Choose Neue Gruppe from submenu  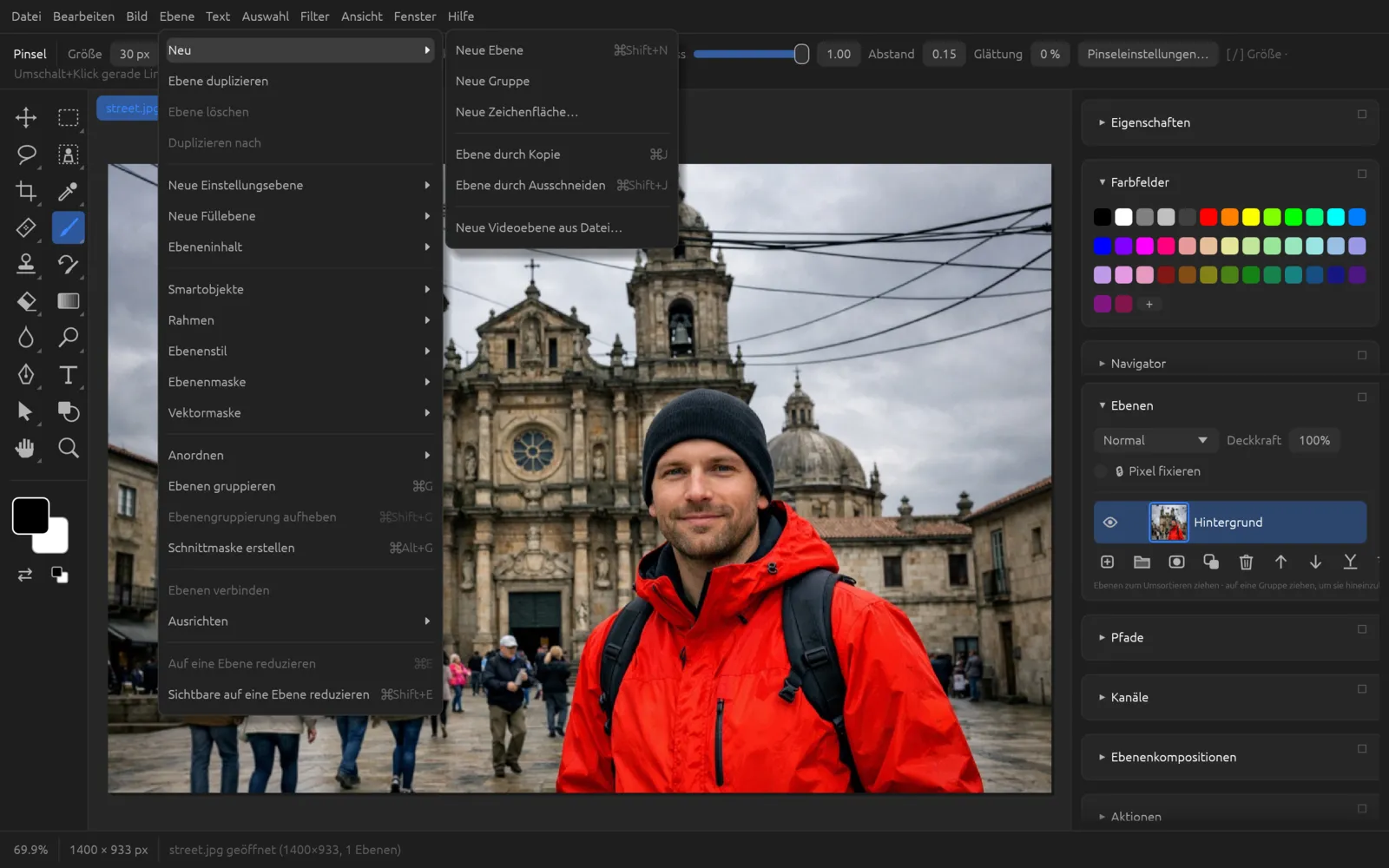pos(561,81)
